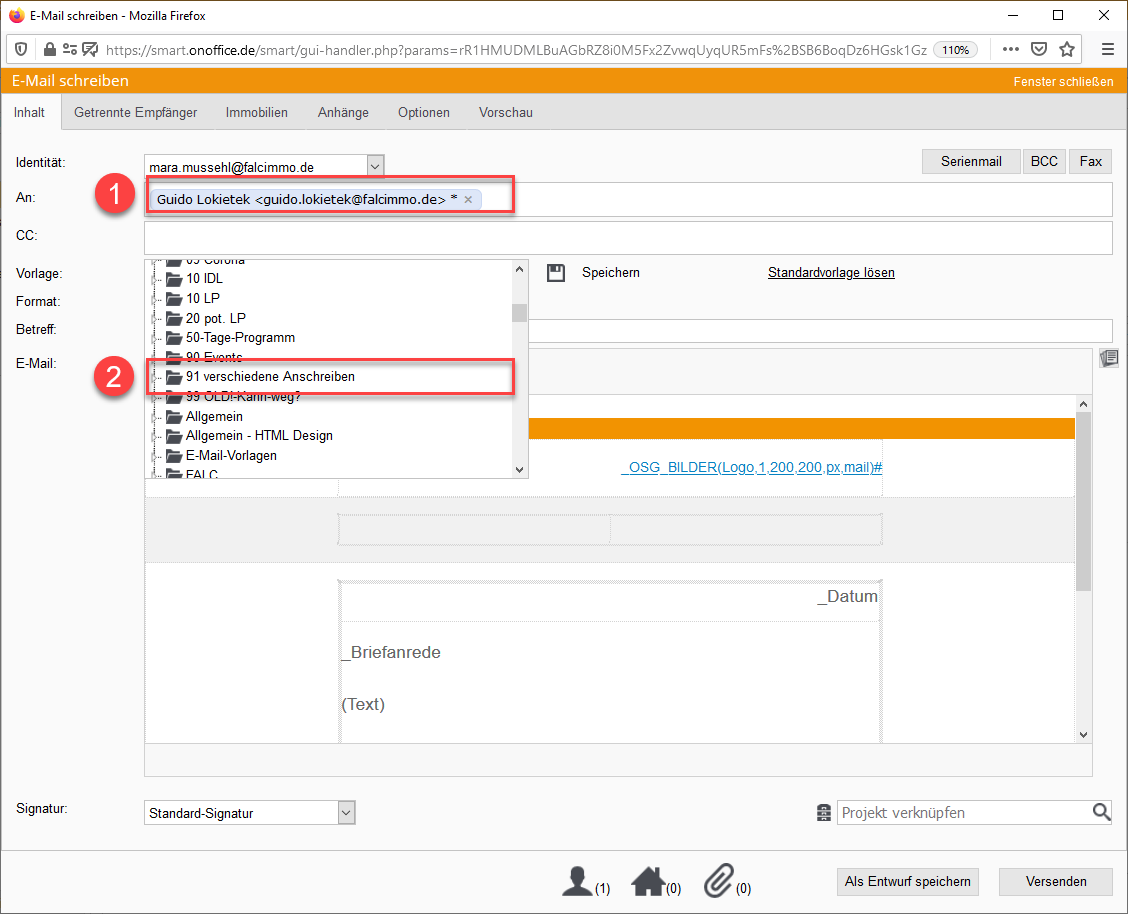This screenshot has width=1128, height=914.
Task: Select folder 91 verschiedene Anschreiben
Action: [270, 377]
